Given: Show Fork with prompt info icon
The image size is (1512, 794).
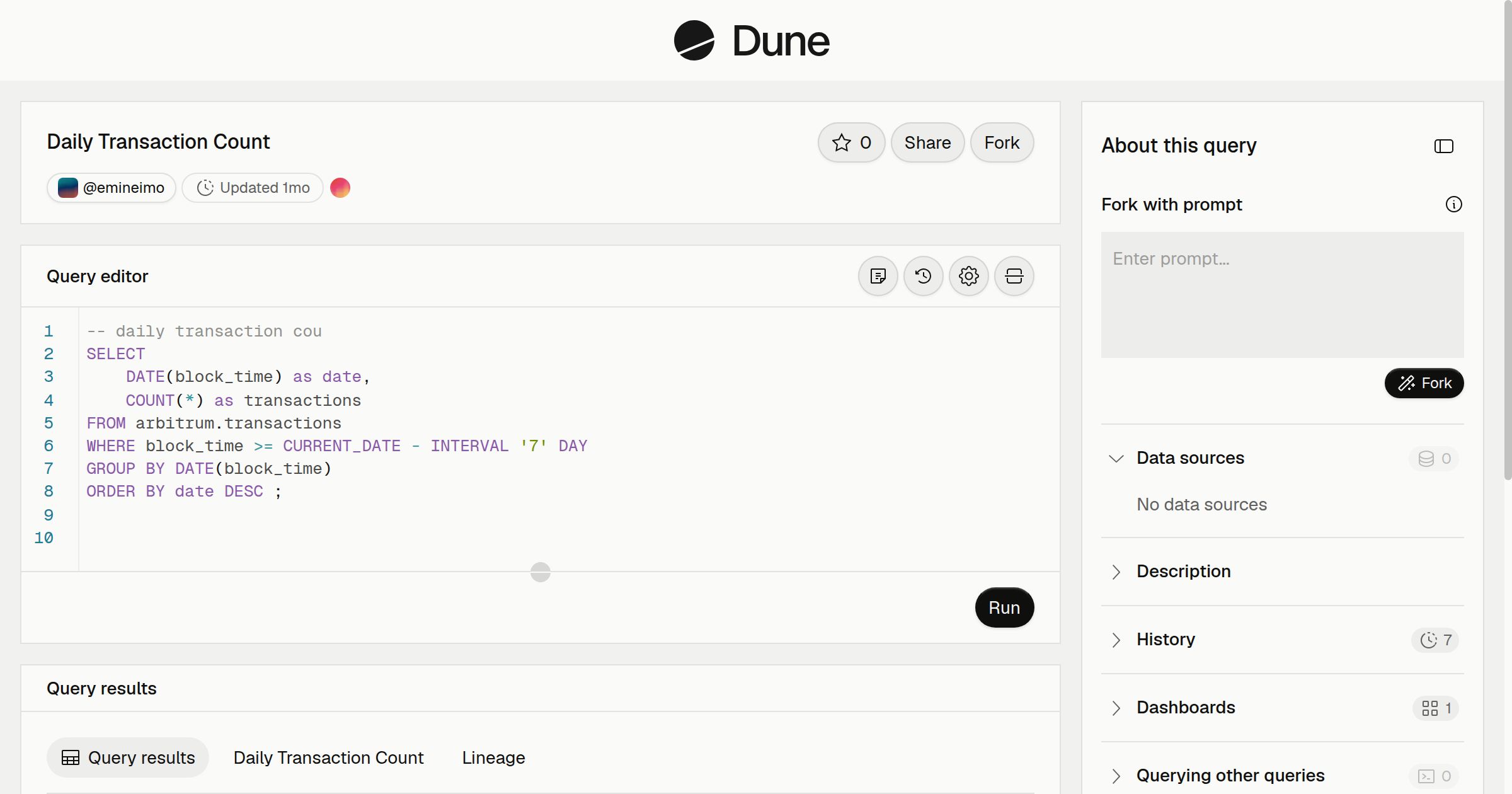Looking at the screenshot, I should click(x=1453, y=204).
